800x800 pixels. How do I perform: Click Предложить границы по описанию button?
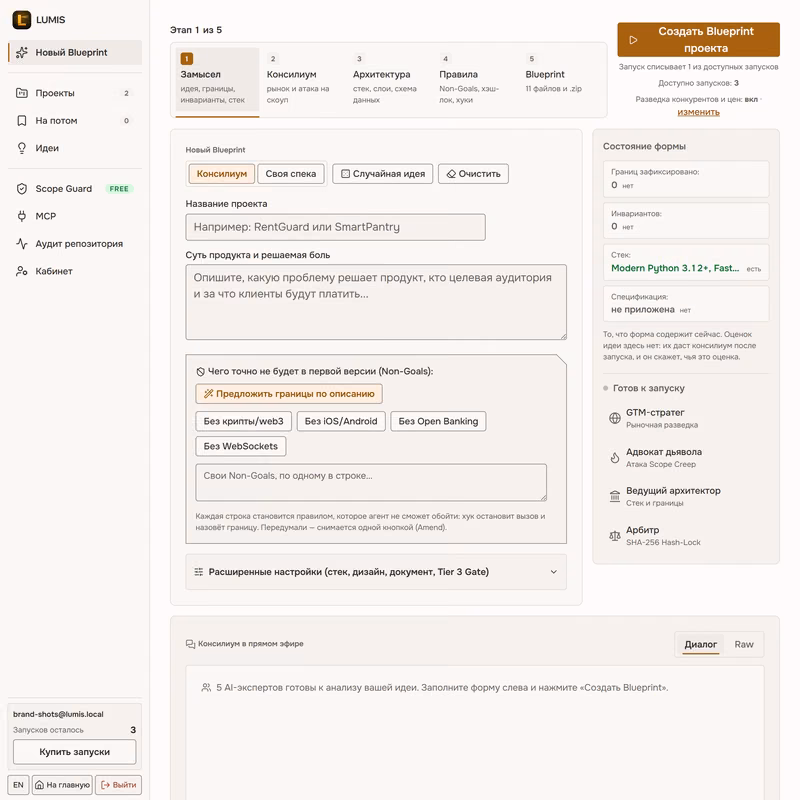point(289,394)
